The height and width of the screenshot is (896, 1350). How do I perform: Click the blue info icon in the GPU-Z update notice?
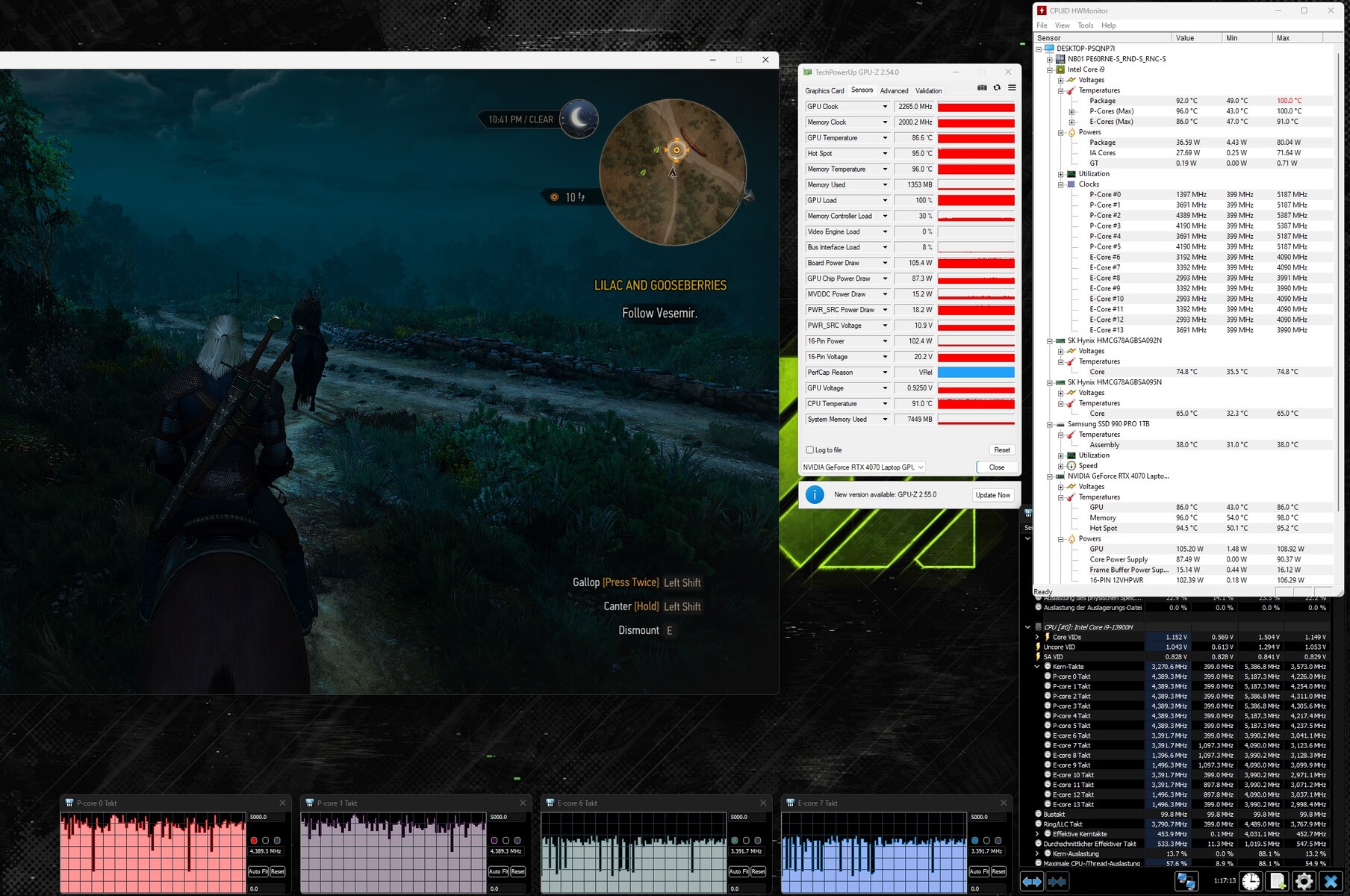pyautogui.click(x=815, y=494)
